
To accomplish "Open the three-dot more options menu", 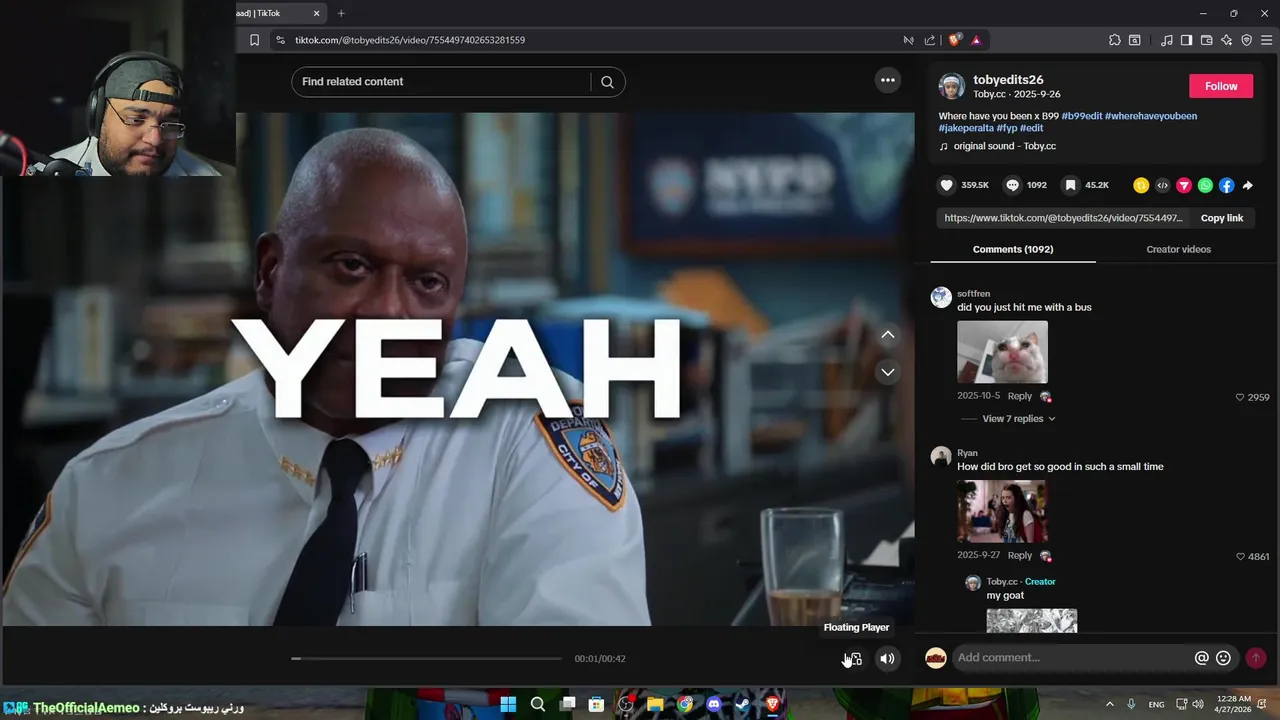I will point(887,80).
